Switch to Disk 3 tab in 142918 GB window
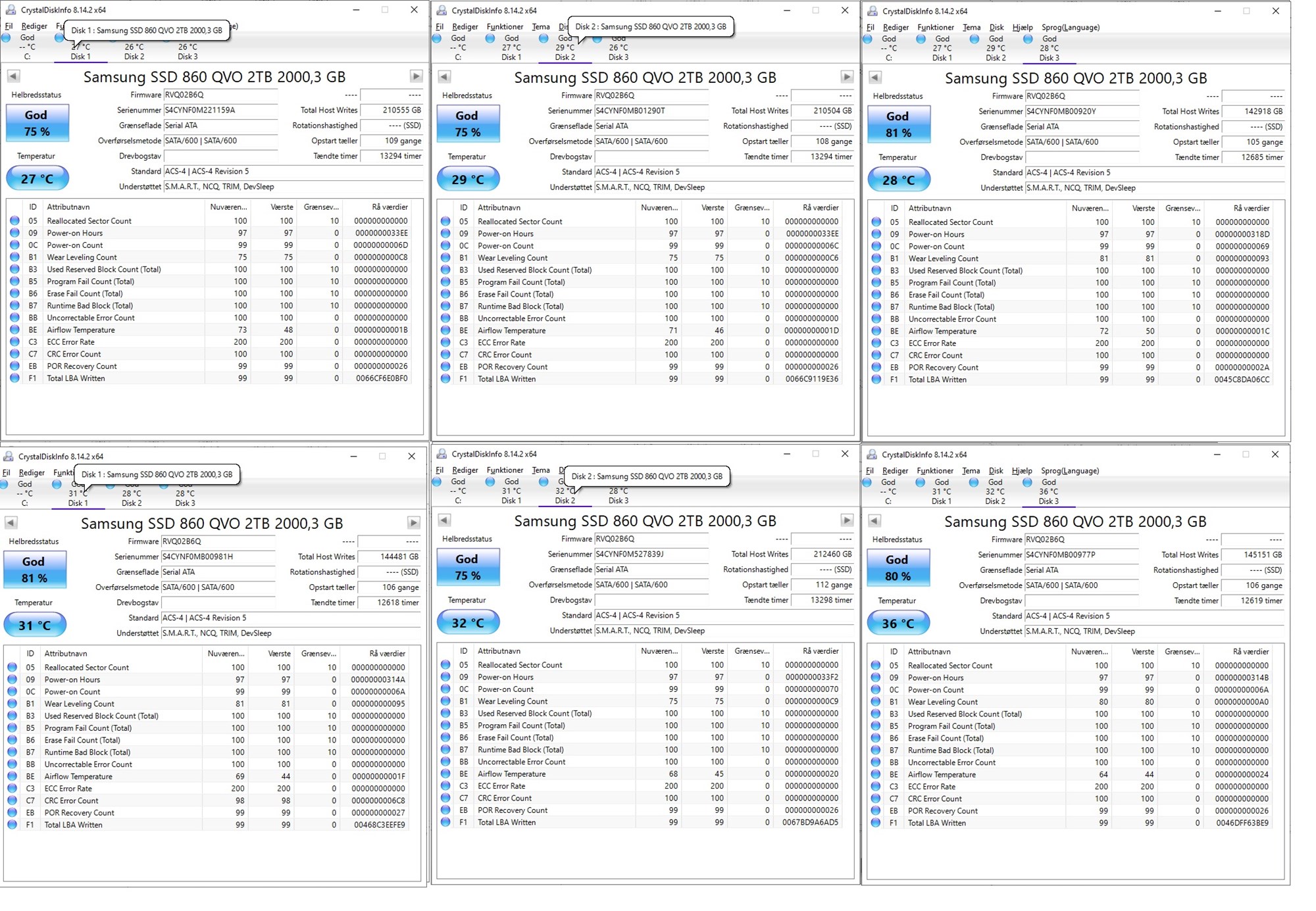The image size is (1316, 911). tap(1049, 49)
